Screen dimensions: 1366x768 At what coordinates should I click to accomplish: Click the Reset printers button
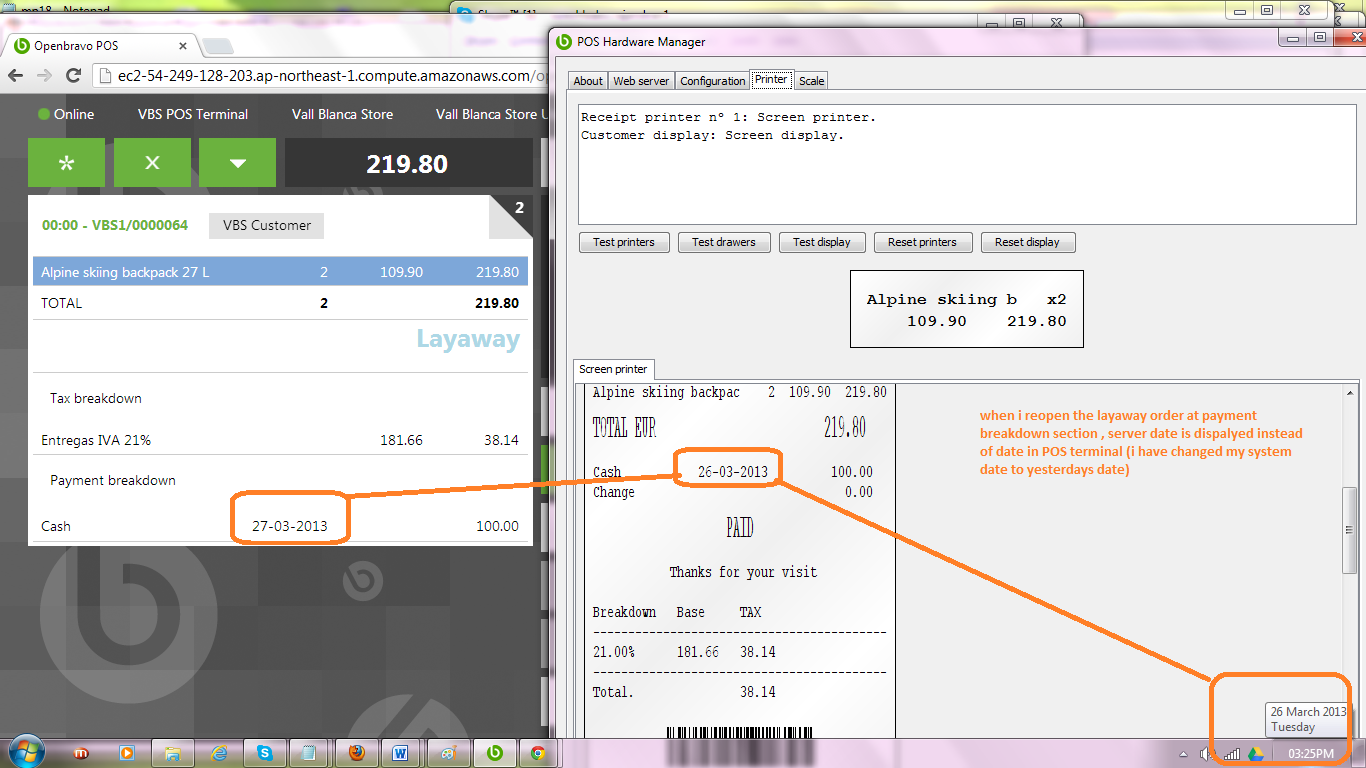922,242
